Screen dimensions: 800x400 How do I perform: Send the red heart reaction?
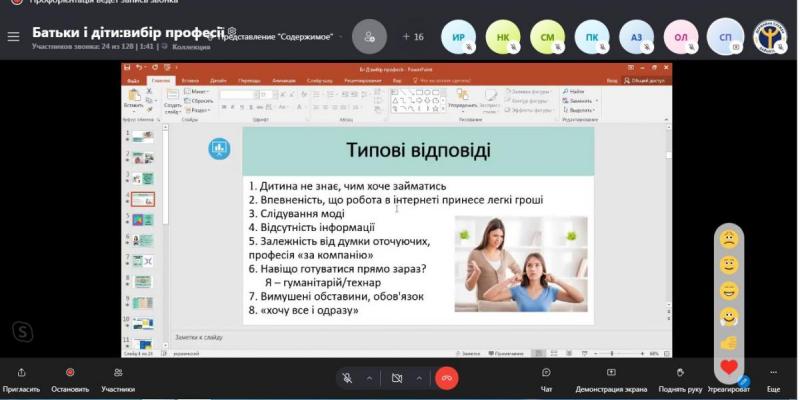coord(729,367)
